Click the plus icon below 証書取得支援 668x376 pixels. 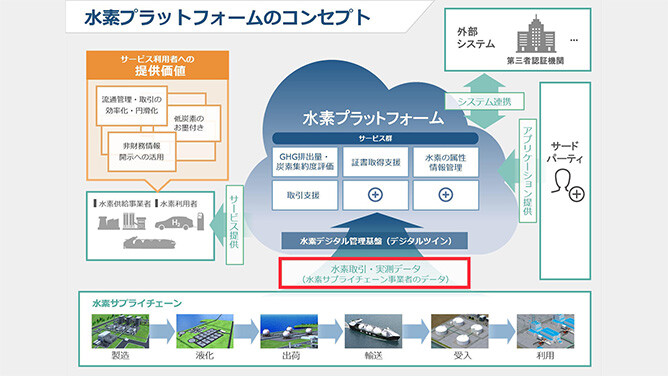click(x=375, y=195)
